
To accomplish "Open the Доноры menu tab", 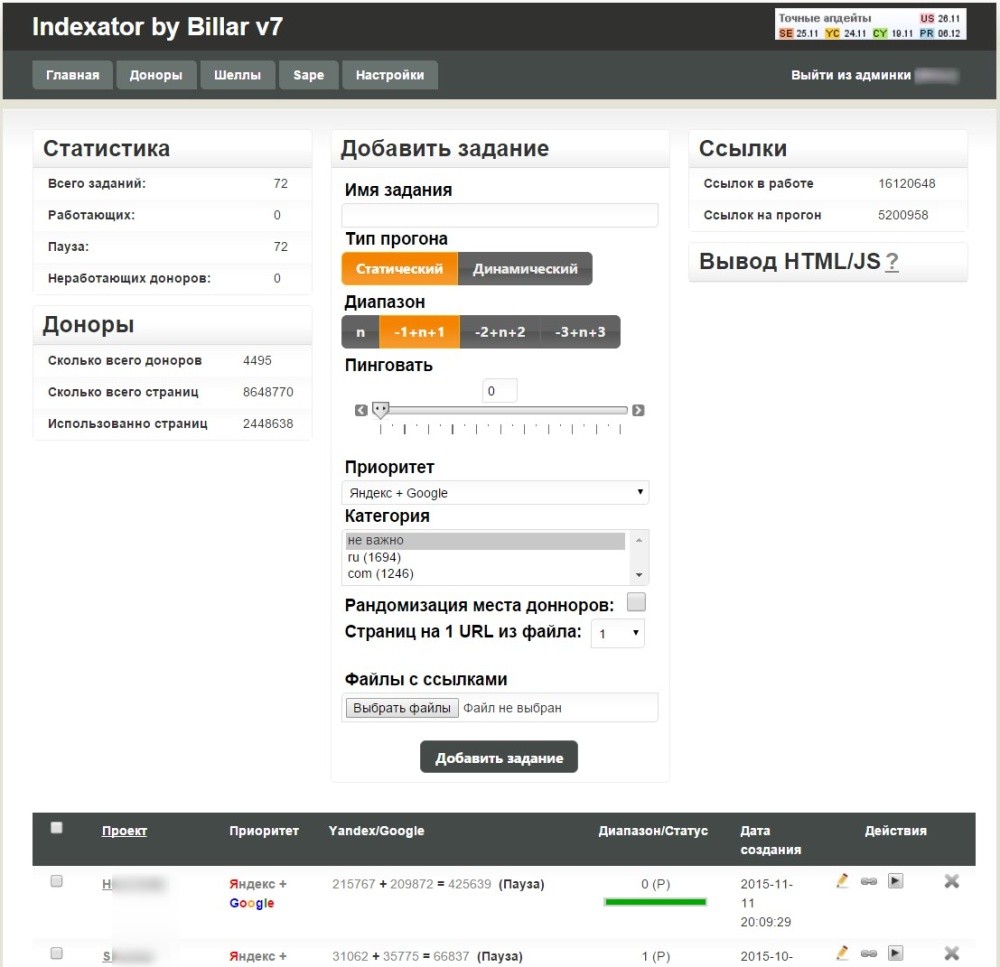I will click(x=156, y=75).
